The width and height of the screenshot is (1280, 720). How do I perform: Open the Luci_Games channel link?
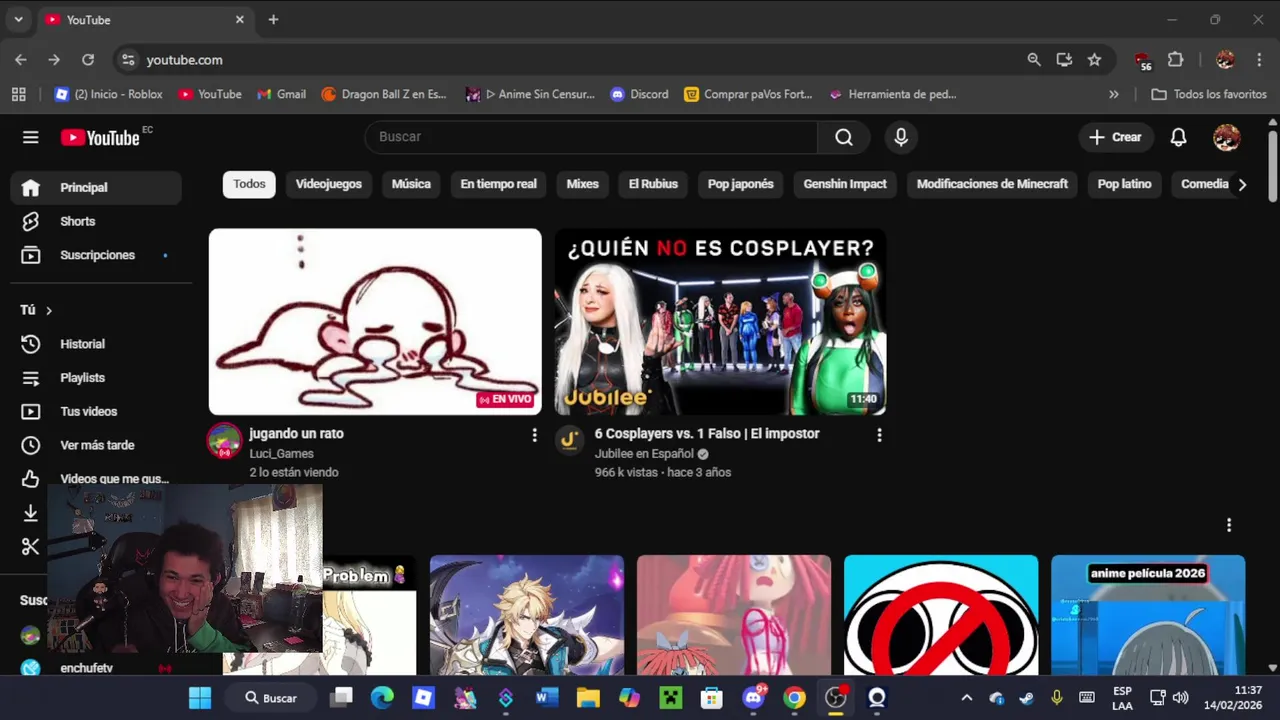pos(281,454)
